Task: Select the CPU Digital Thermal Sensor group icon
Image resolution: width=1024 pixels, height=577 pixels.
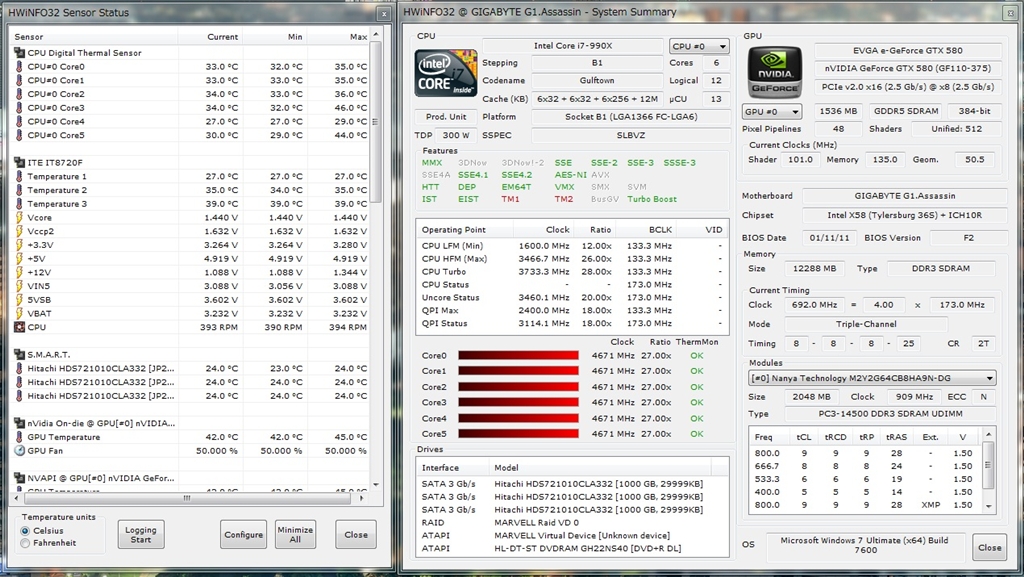Action: tap(19, 53)
